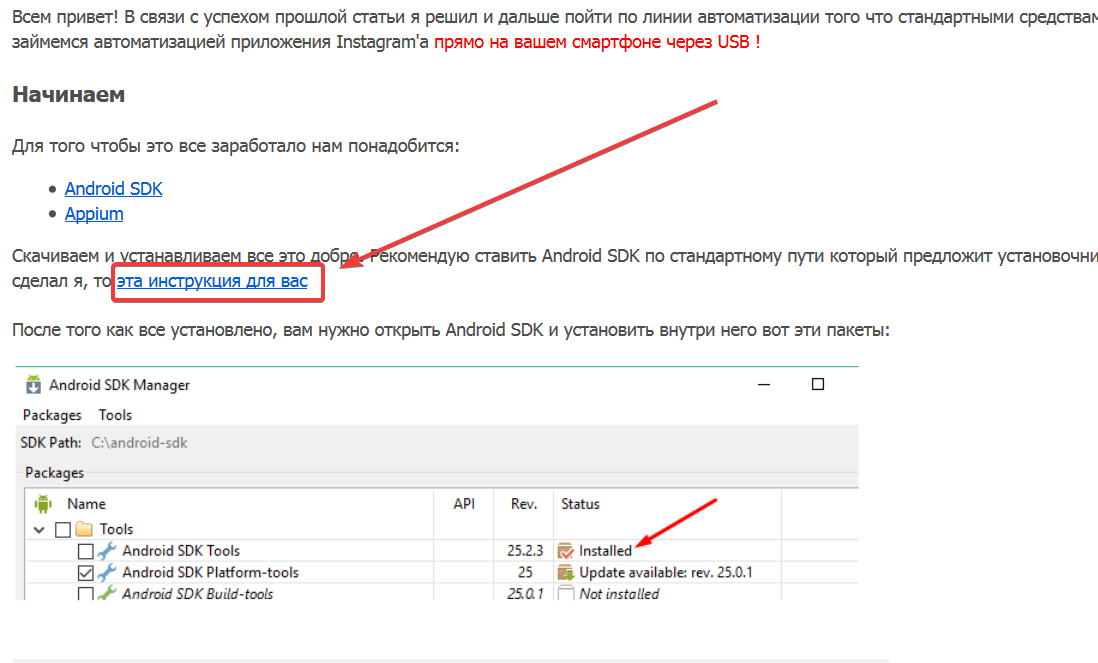1098x663 pixels.
Task: Click the red 'прямо на вашем смартфоне через USB' text
Action: click(597, 42)
